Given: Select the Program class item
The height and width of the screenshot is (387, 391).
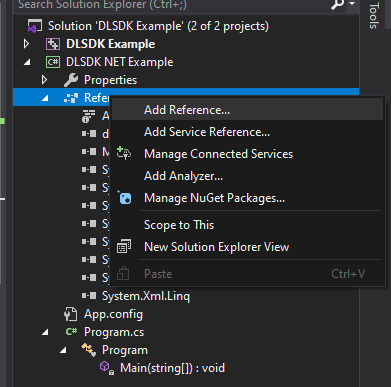Looking at the screenshot, I should click(125, 350).
